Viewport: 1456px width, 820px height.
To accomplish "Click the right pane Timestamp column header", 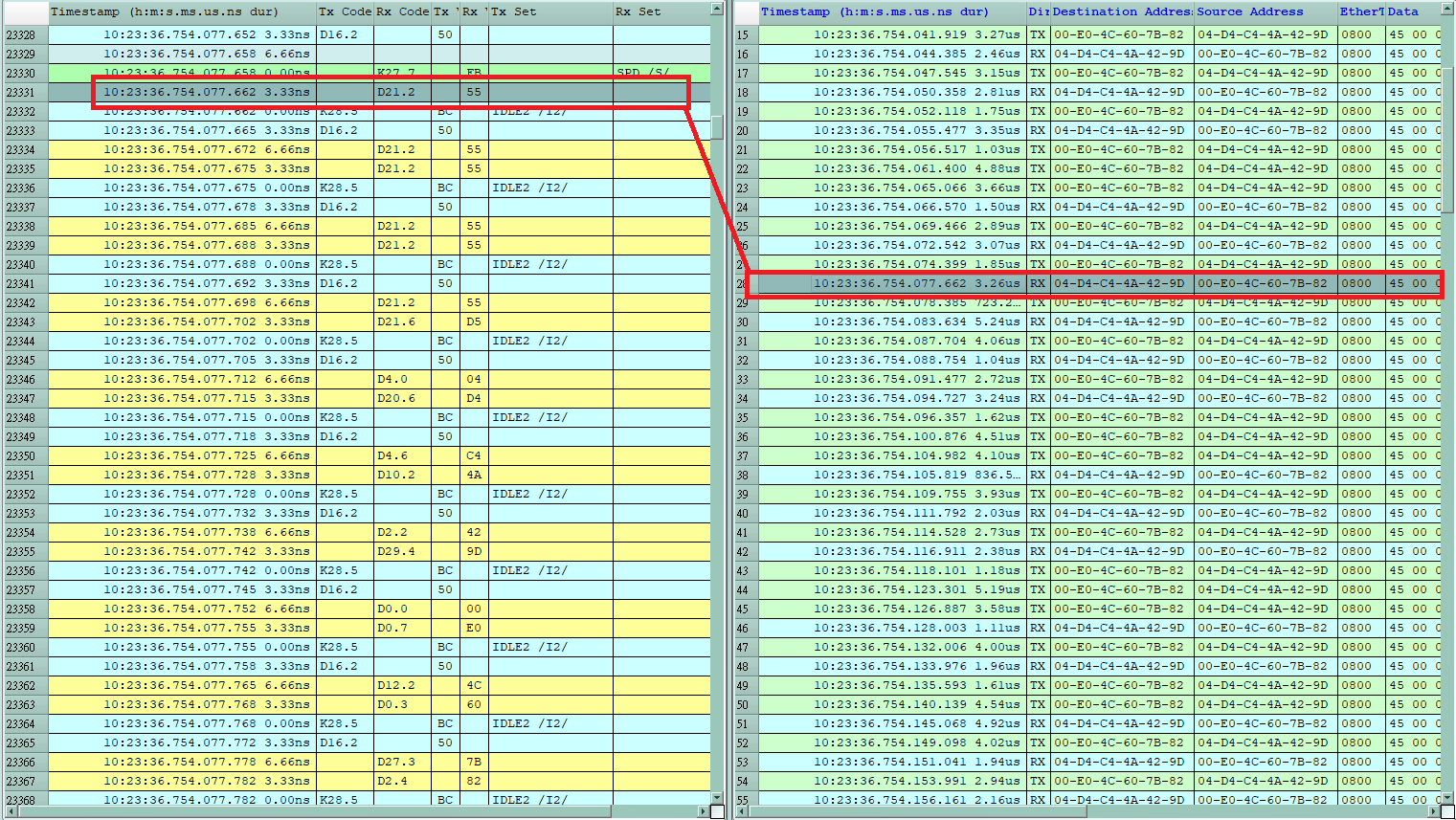I will [892, 11].
